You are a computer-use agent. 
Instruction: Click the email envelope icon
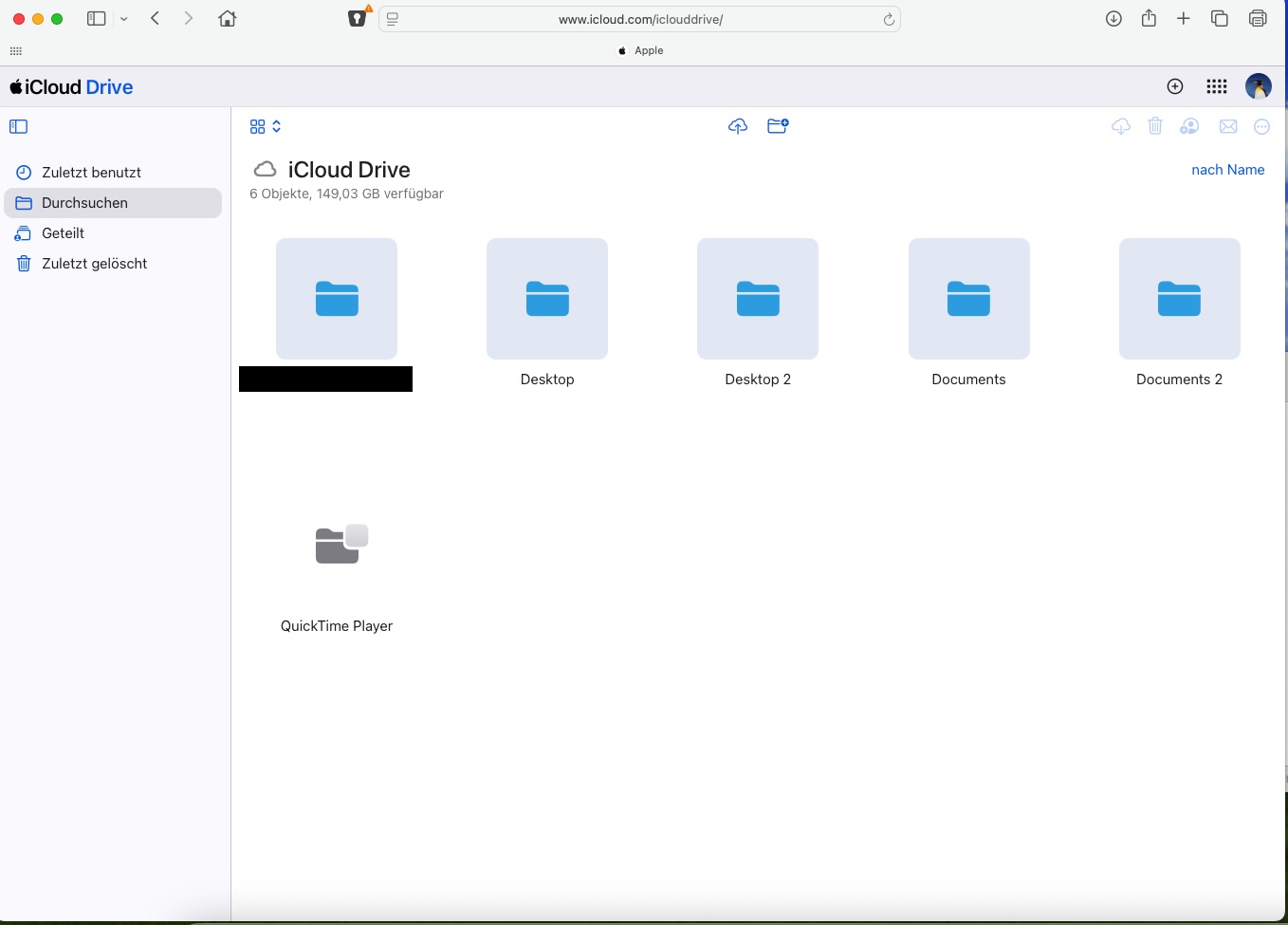1228,126
